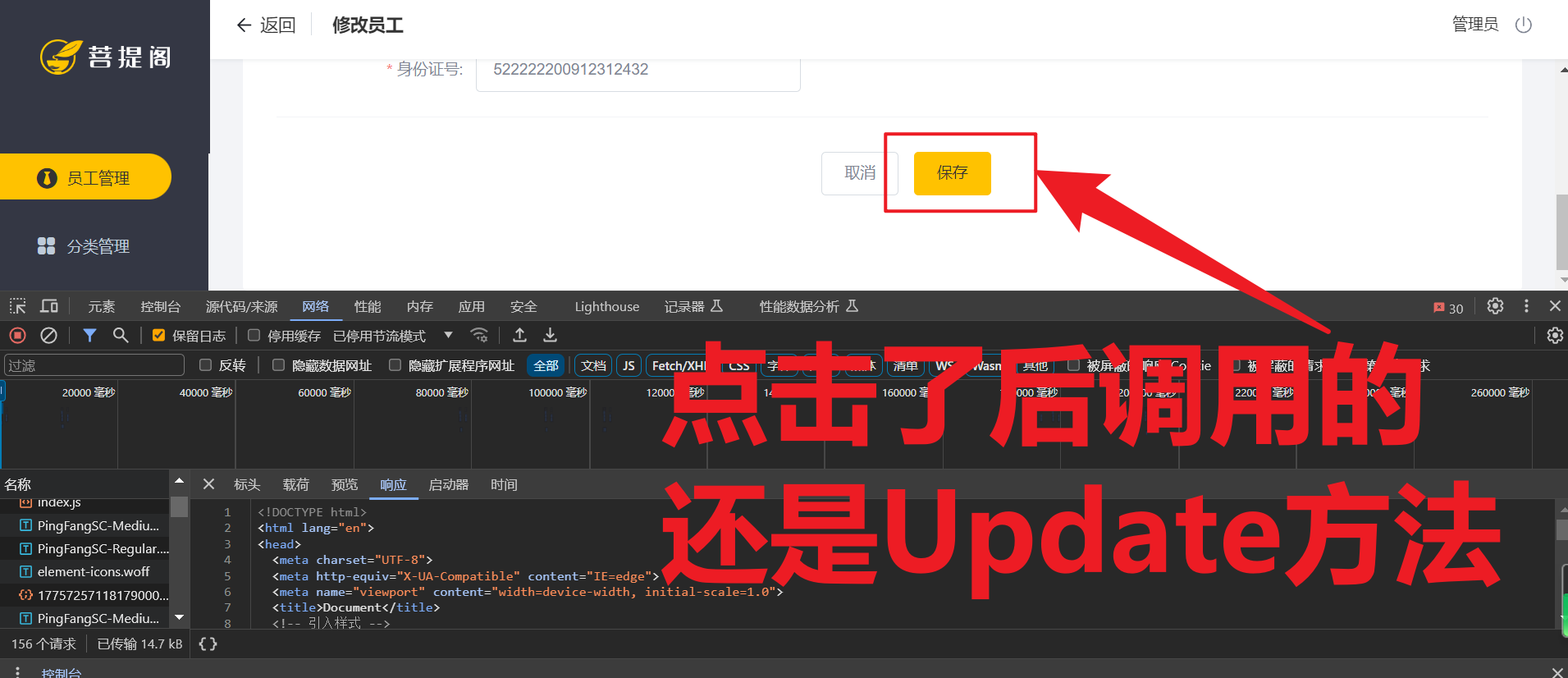Image resolution: width=1568 pixels, height=678 pixels.
Task: Open 员工管理 sidebar menu
Action: click(x=85, y=176)
